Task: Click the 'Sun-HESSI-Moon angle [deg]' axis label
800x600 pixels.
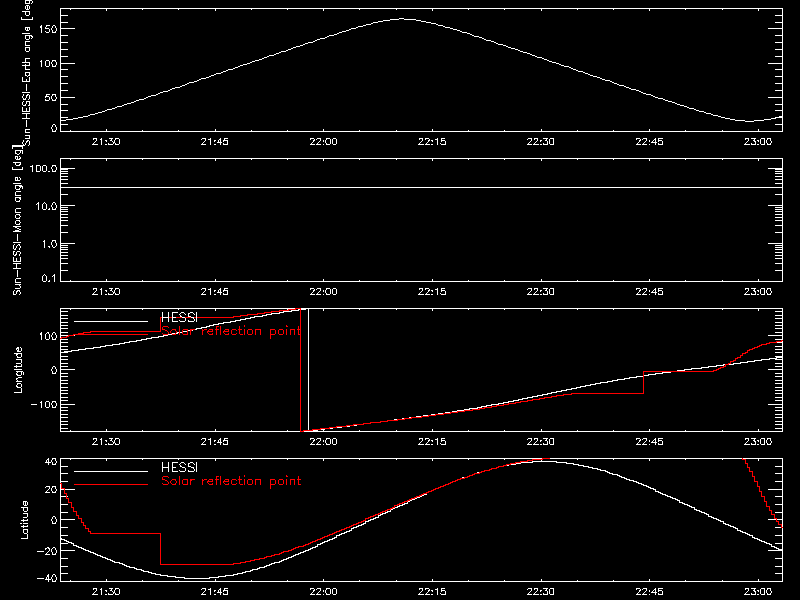Action: pyautogui.click(x=17, y=220)
